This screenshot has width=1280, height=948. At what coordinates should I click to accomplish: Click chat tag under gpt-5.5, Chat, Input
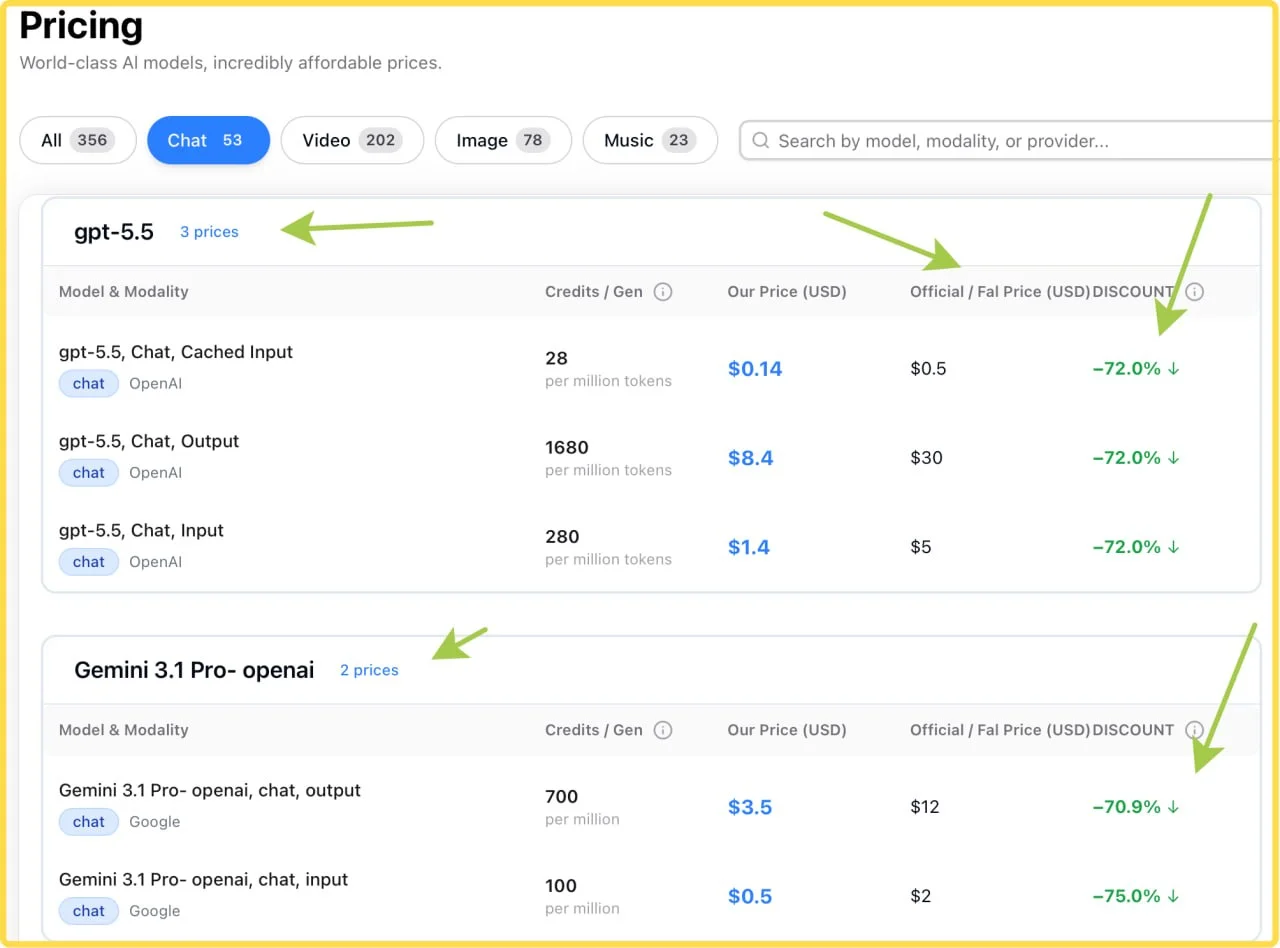88,562
